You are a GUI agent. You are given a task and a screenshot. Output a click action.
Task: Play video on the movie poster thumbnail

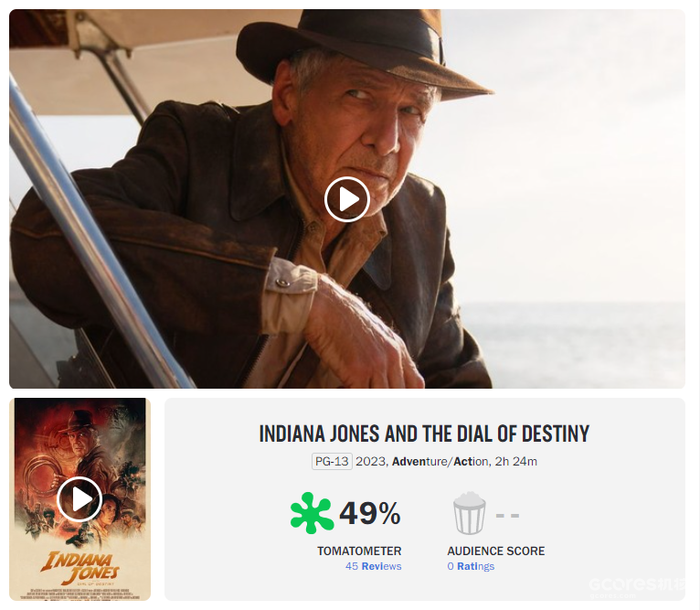point(80,499)
